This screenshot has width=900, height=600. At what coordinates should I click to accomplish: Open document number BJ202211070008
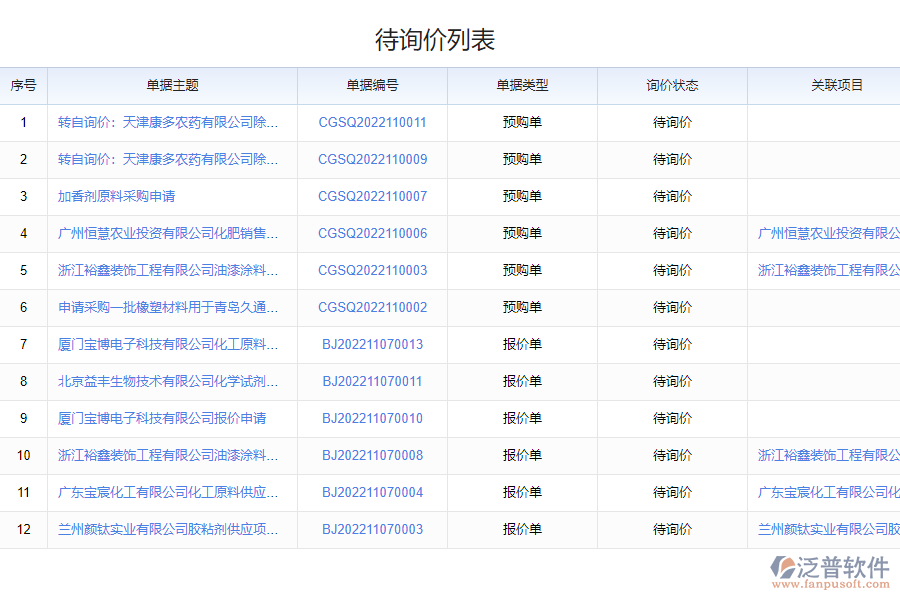372,456
